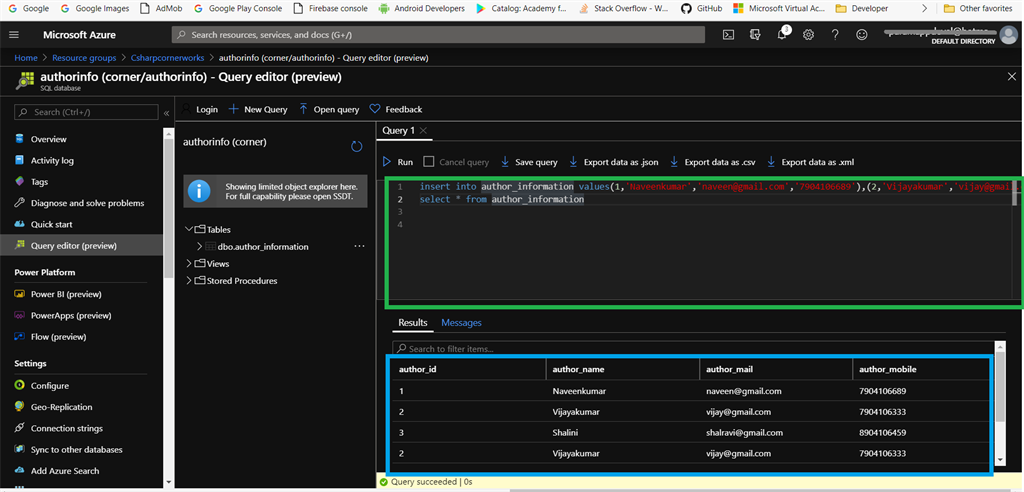Click the Search to filter items field

[x=692, y=349]
